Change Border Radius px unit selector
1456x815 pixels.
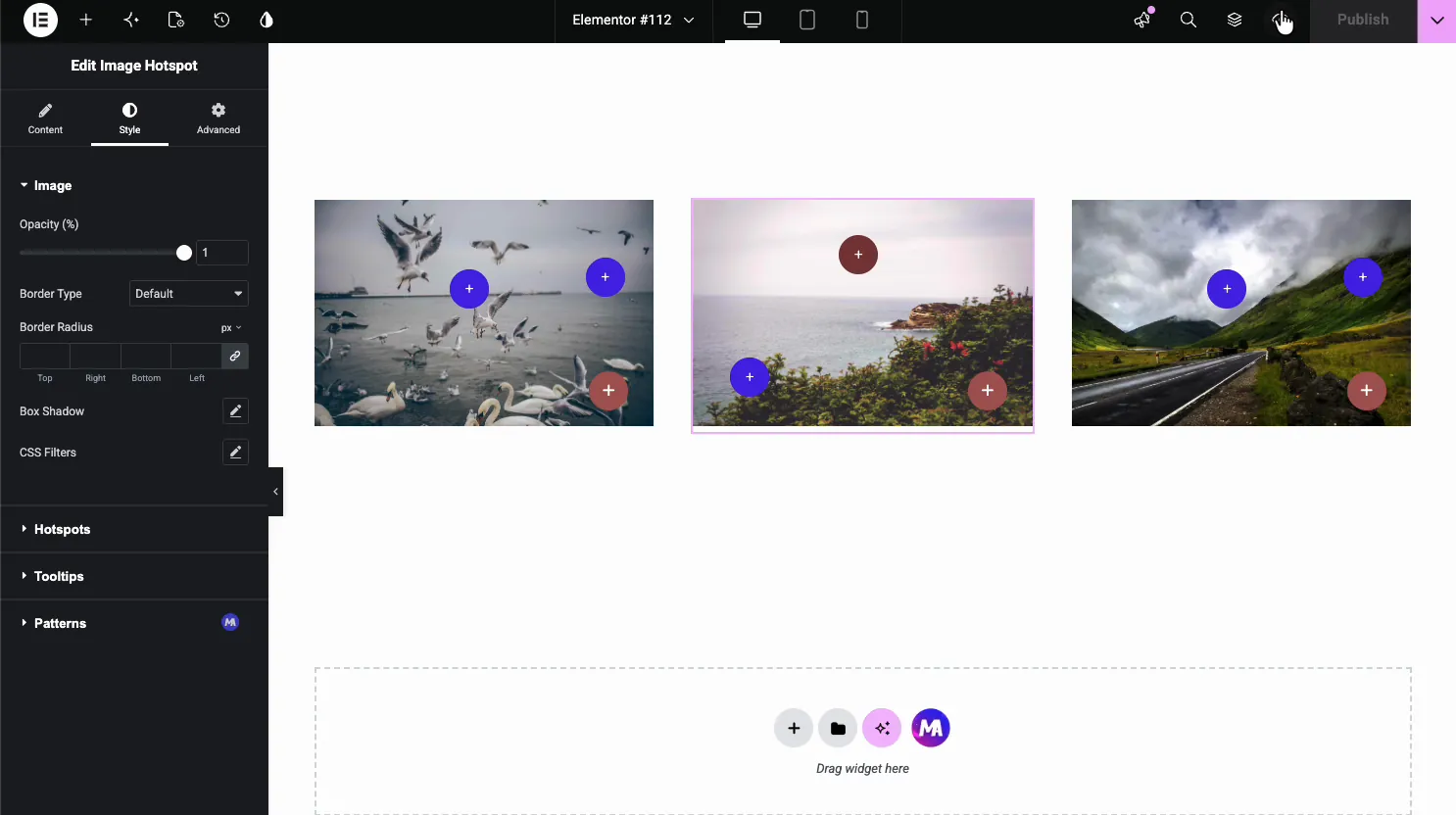[231, 328]
